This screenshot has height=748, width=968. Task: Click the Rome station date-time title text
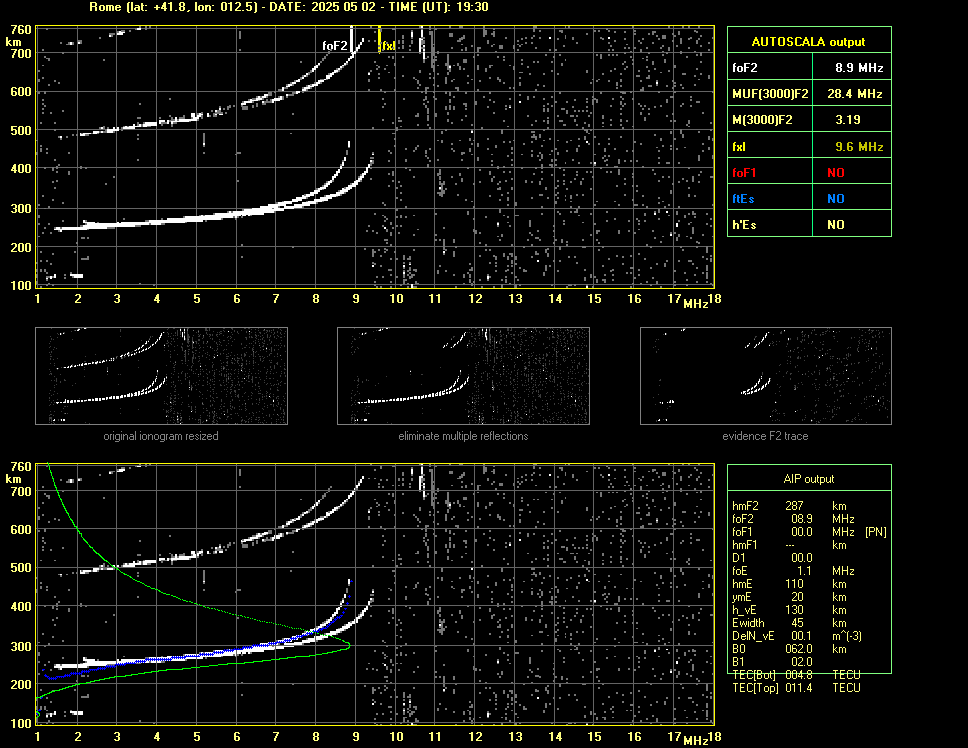(x=288, y=7)
